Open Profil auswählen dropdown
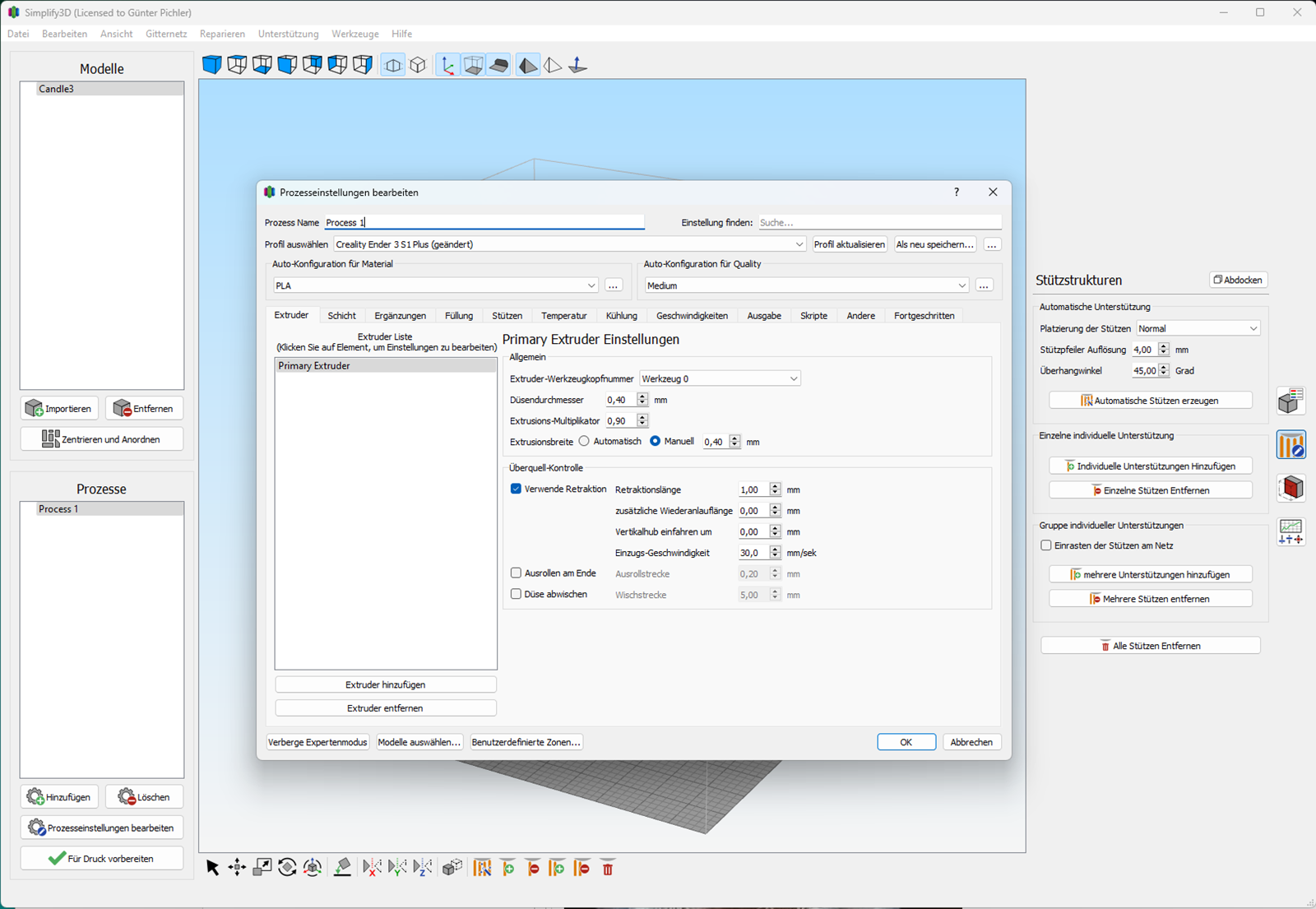This screenshot has width=1316, height=909. (x=570, y=244)
